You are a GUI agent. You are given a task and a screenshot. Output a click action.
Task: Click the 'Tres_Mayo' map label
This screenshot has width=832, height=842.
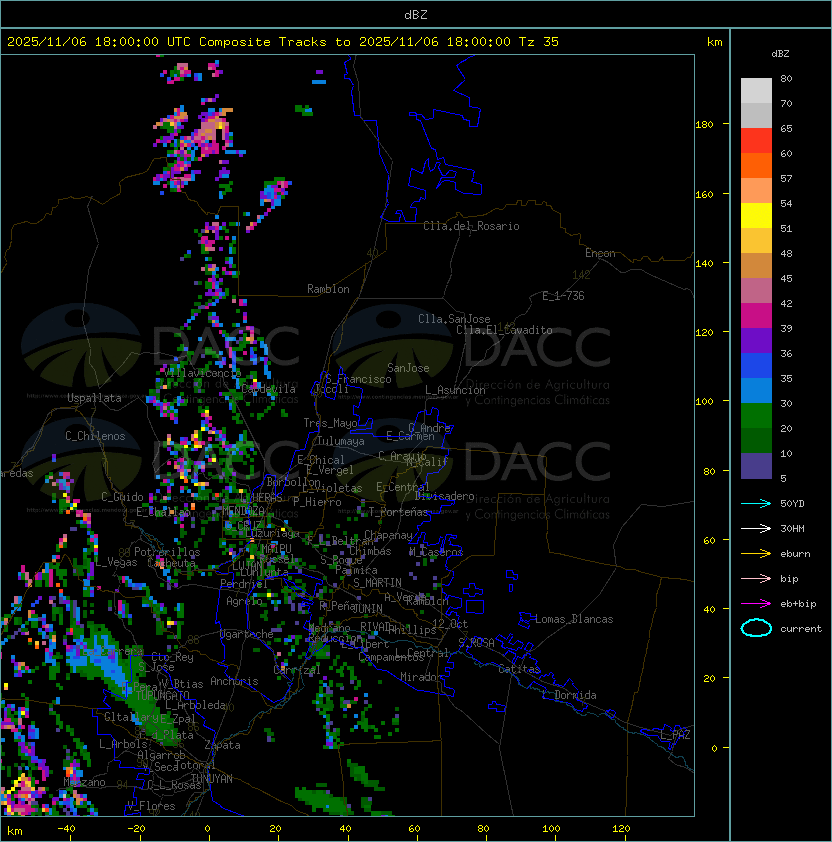pyautogui.click(x=330, y=423)
